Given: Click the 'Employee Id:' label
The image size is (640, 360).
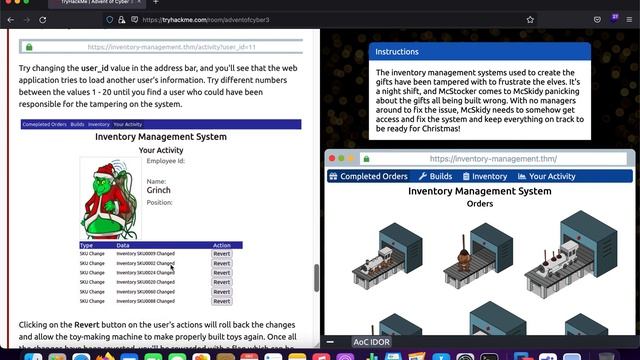Looking at the screenshot, I should coord(166,161).
